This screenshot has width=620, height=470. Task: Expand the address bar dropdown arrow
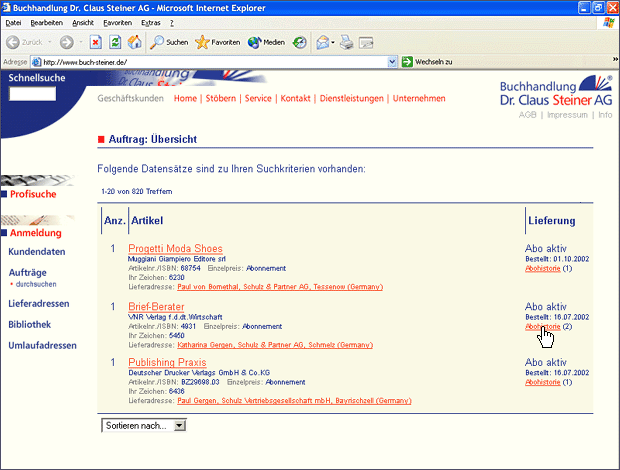tap(392, 62)
